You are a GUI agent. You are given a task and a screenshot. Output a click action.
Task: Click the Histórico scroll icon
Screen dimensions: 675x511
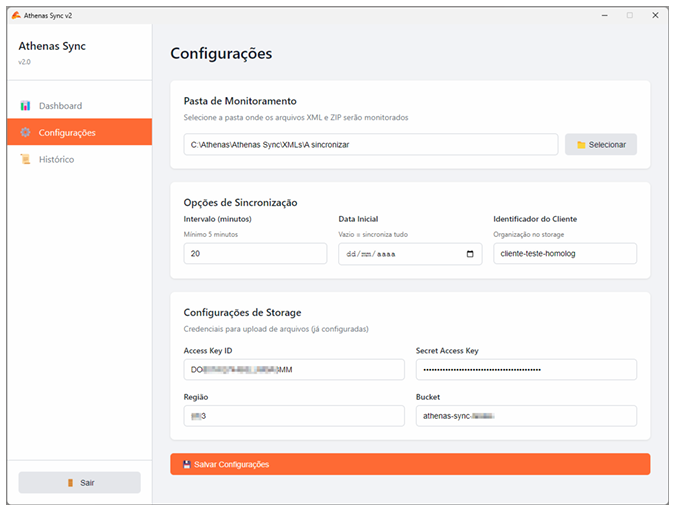point(26,159)
